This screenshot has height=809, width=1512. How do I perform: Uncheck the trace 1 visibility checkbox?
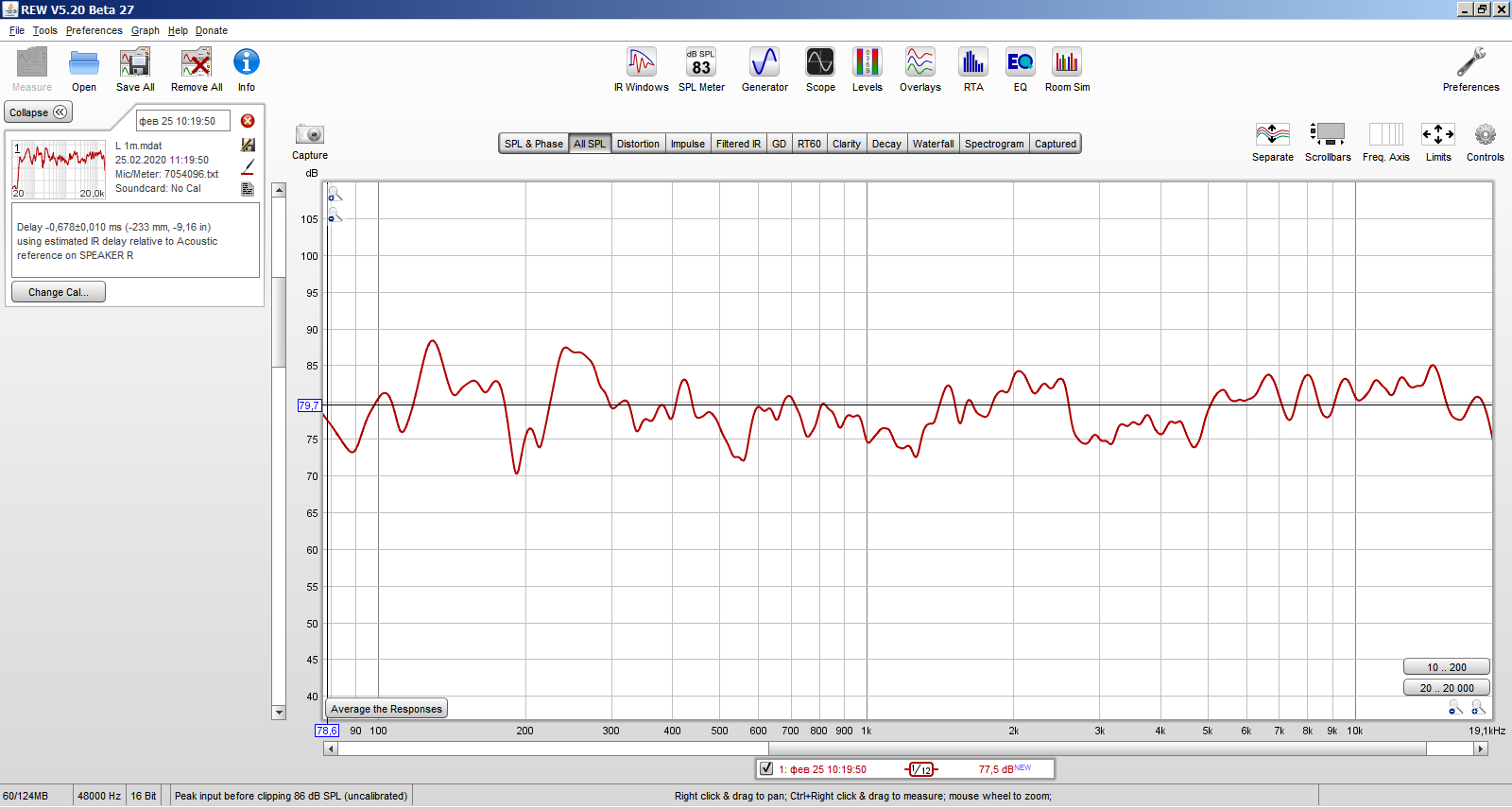pos(766,769)
